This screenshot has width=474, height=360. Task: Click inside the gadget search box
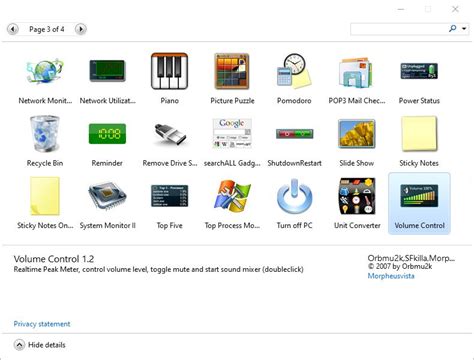tap(398, 29)
